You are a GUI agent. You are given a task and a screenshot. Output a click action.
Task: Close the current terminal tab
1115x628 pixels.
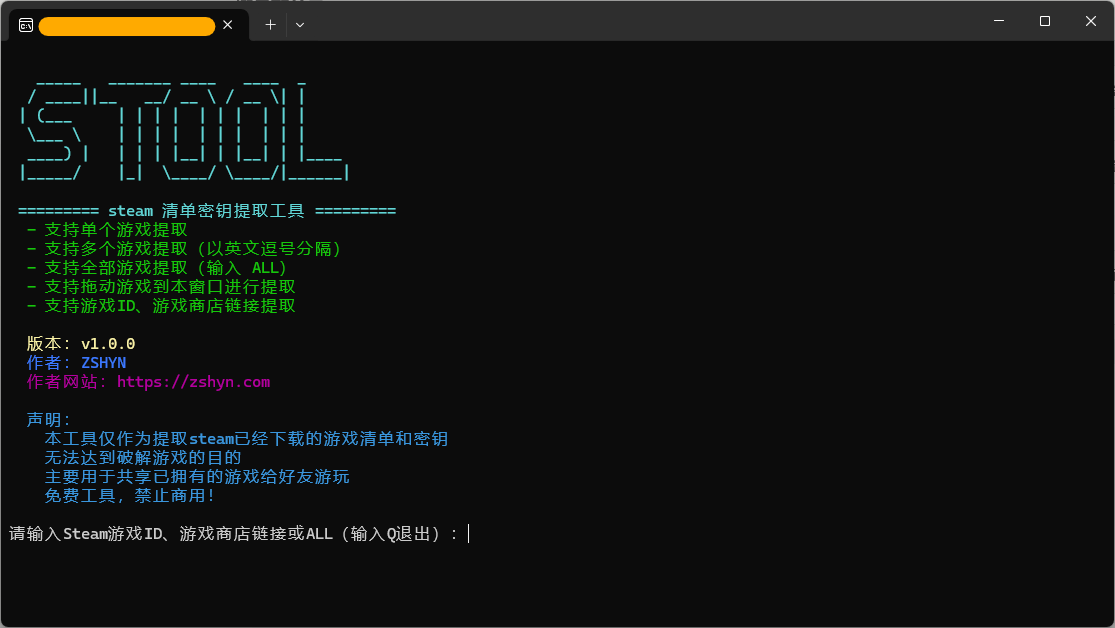(228, 25)
